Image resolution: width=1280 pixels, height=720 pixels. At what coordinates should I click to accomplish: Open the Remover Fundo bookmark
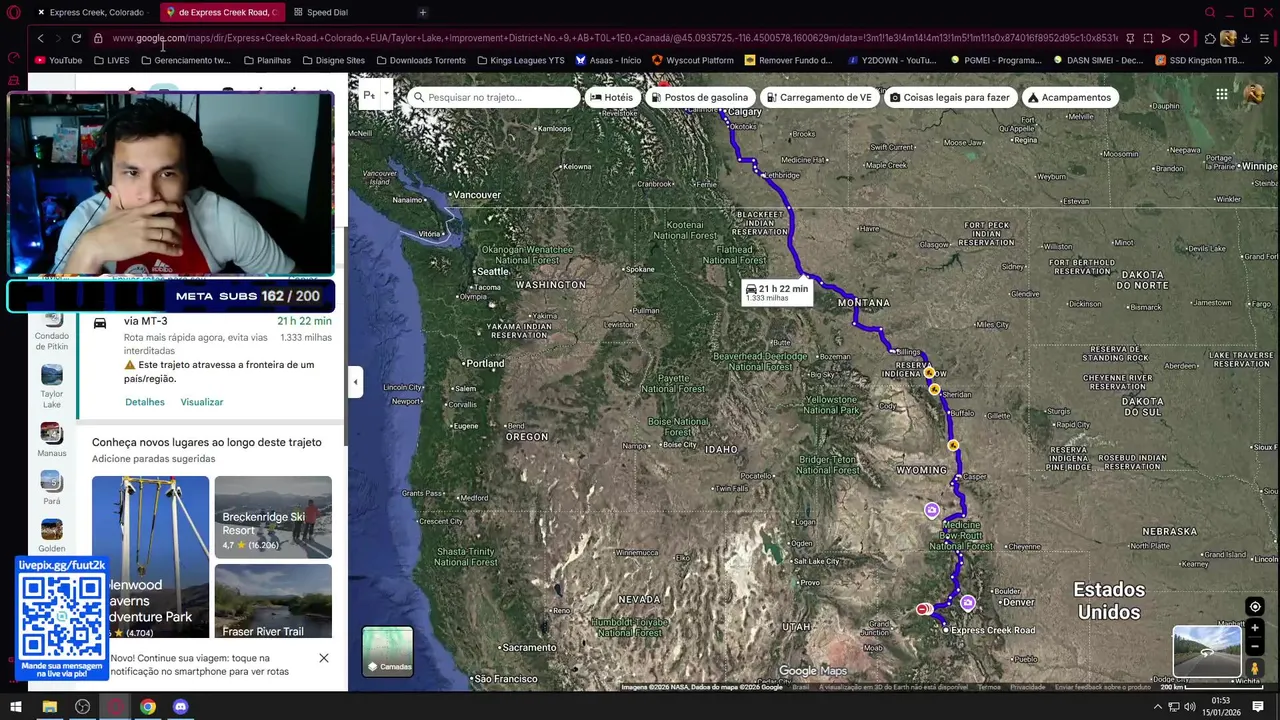pos(788,60)
